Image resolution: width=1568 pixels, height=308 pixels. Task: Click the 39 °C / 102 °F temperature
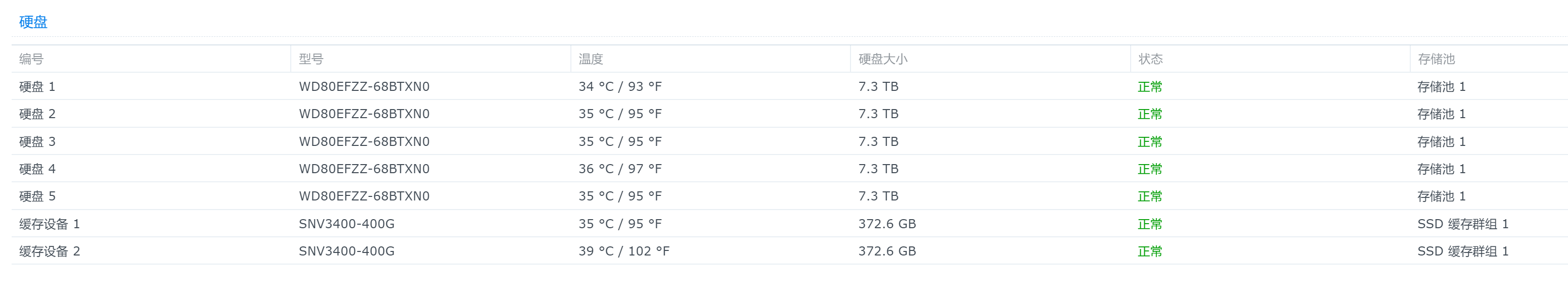click(623, 251)
